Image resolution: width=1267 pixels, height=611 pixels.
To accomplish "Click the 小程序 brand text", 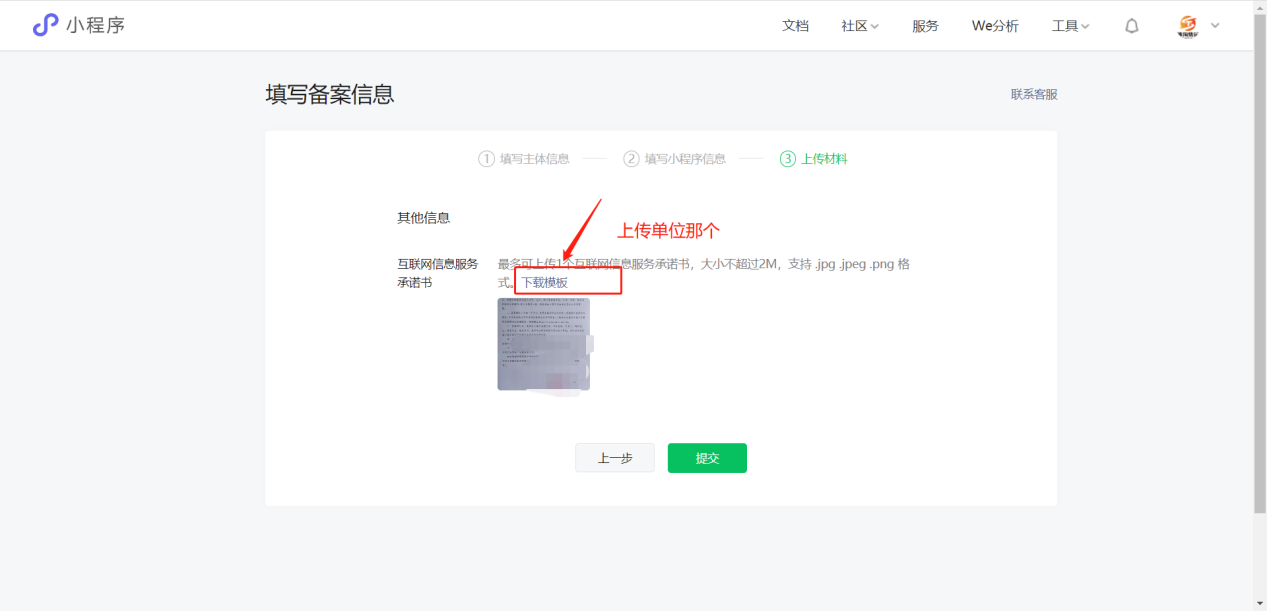I will [96, 26].
